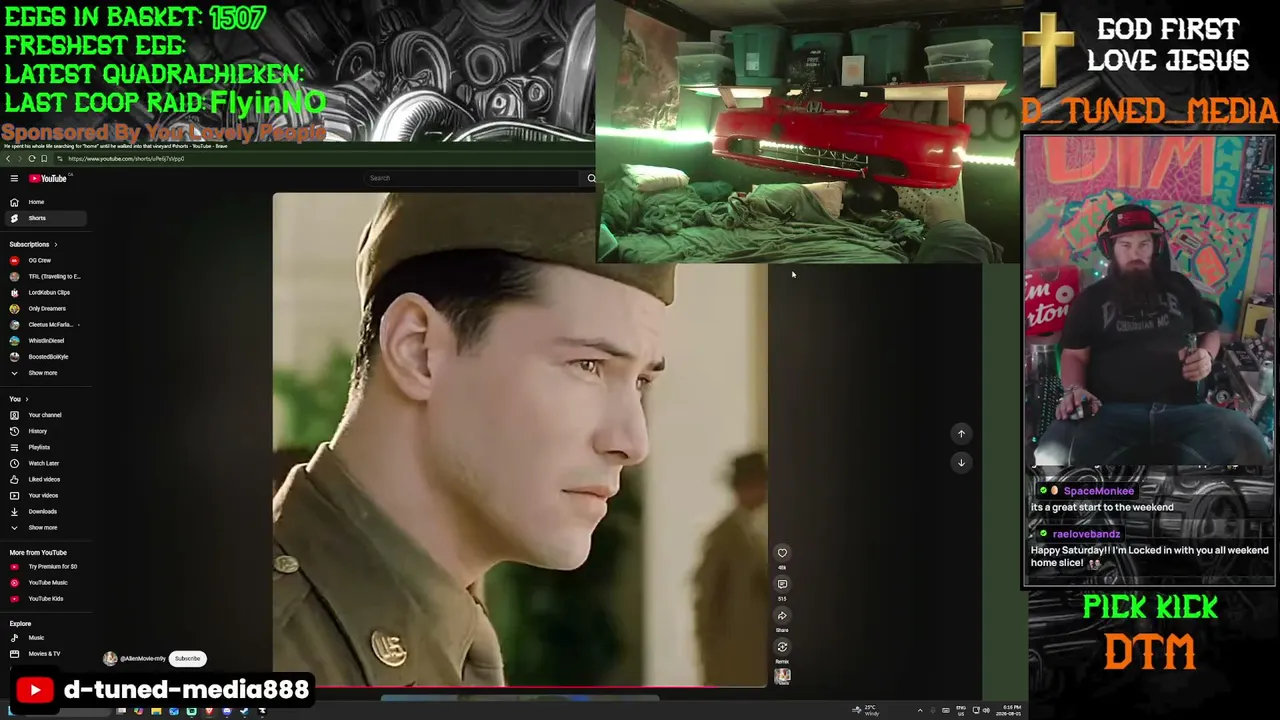
Task: Open taskbar weather widget
Action: [867, 710]
